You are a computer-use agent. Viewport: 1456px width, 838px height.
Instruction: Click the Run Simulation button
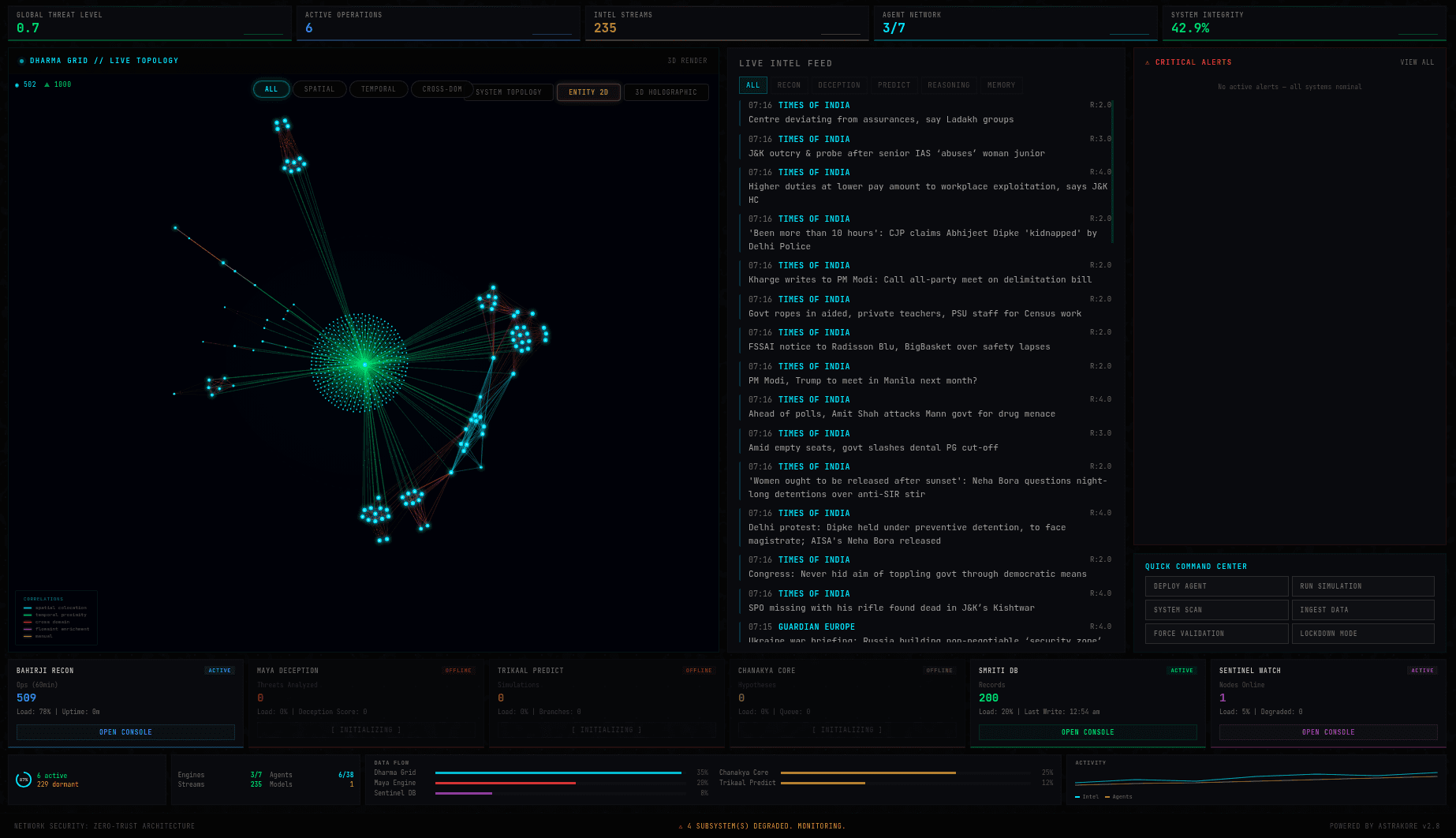coord(1363,586)
